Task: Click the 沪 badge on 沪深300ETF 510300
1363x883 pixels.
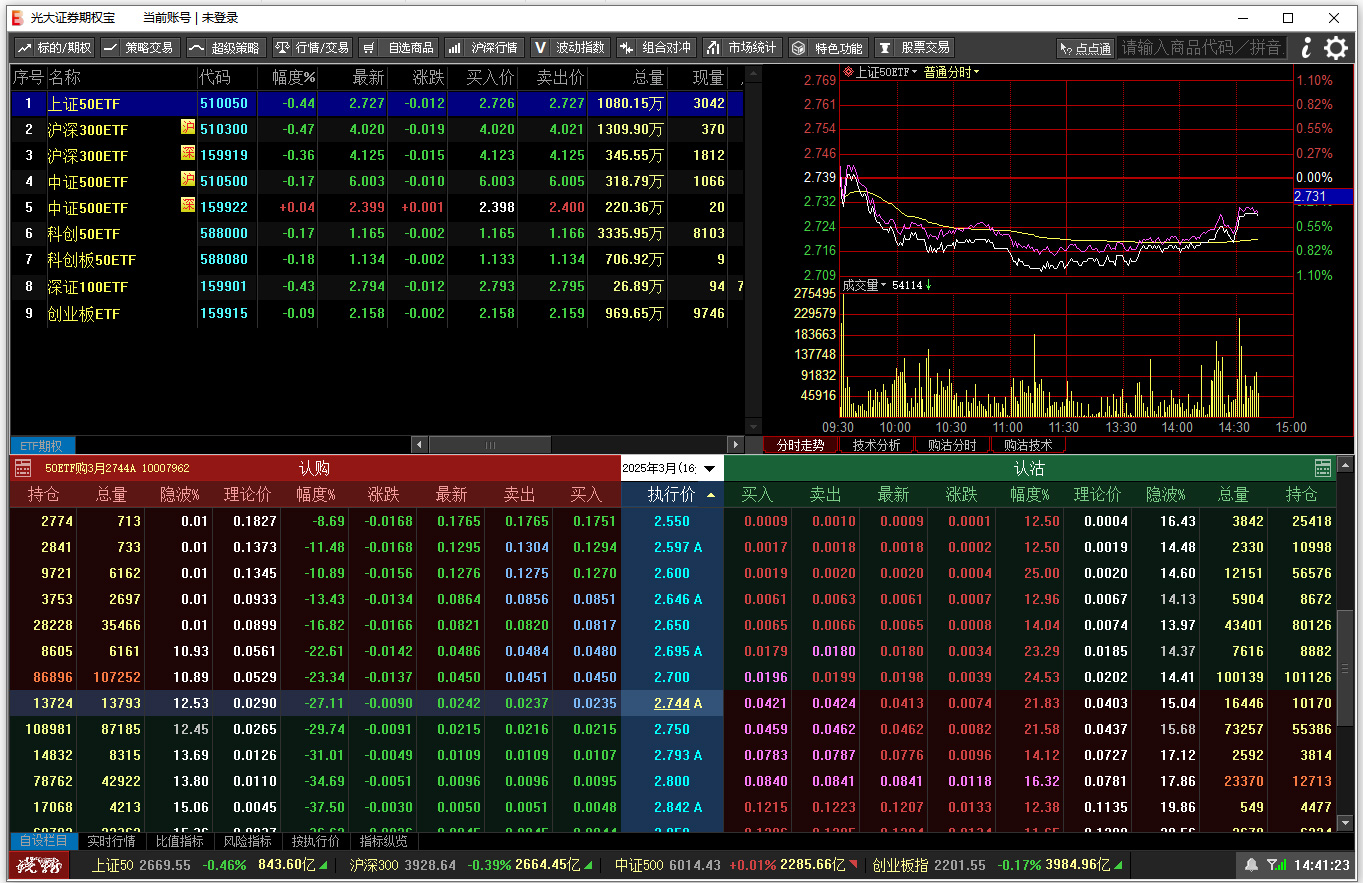Action: pos(188,127)
